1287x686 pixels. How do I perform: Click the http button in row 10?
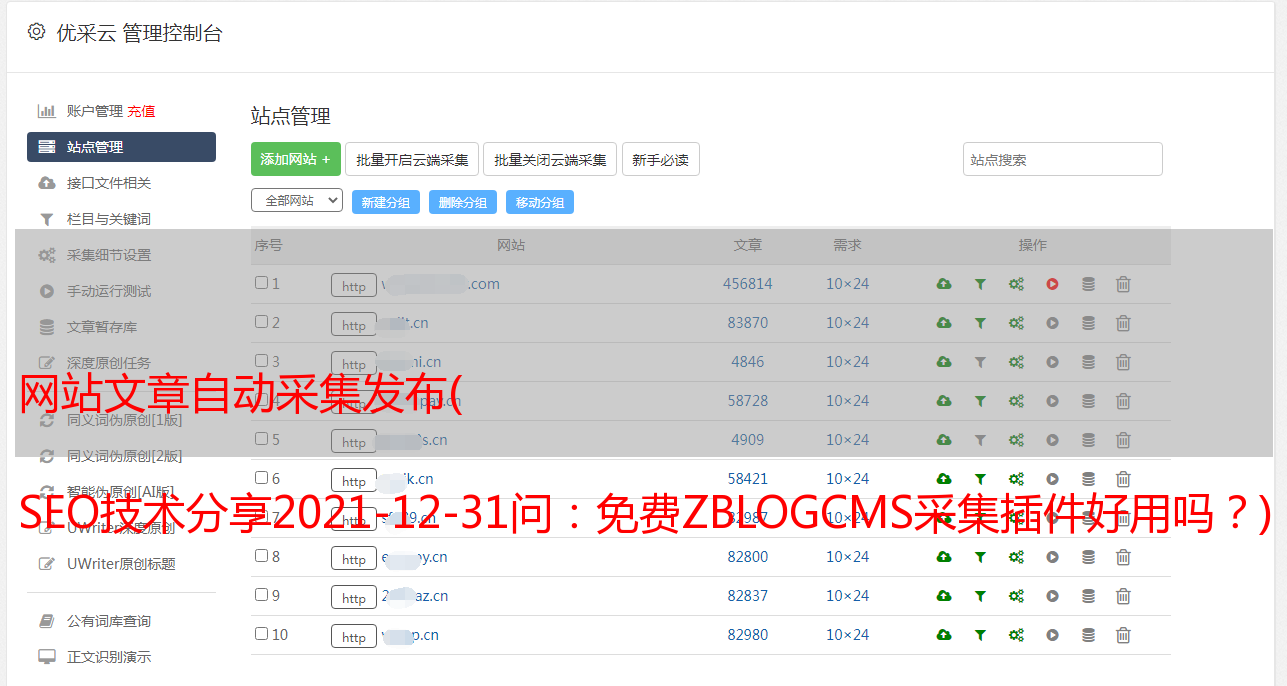coord(354,636)
